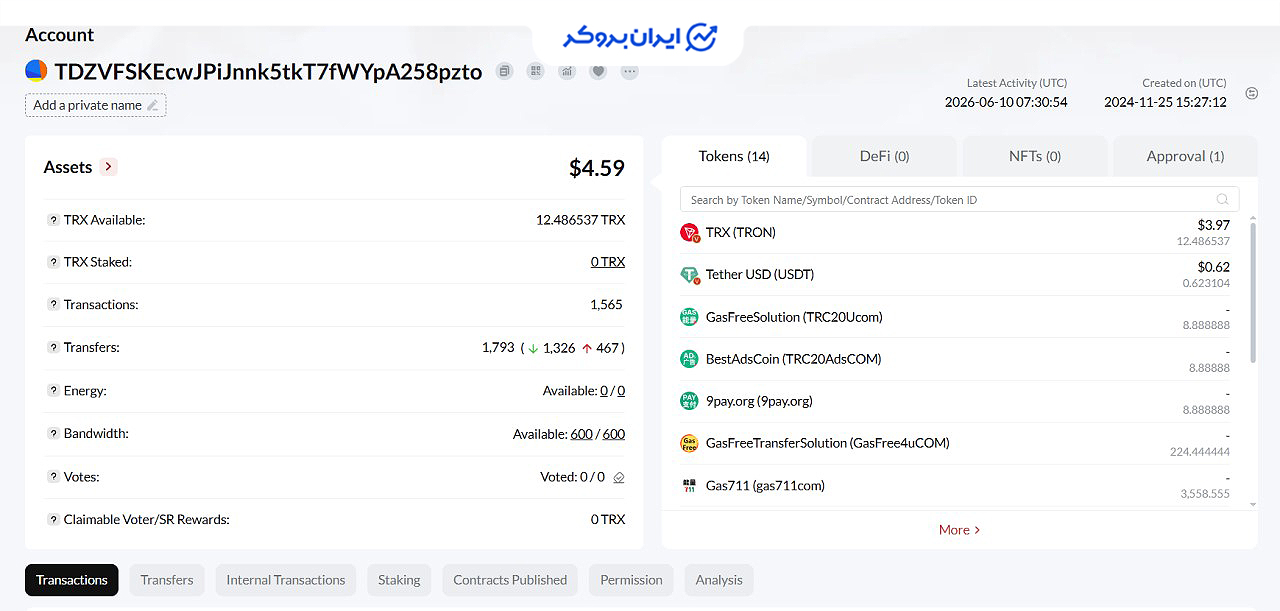This screenshot has width=1280, height=611.
Task: Select the Analysis tab
Action: pyautogui.click(x=719, y=580)
